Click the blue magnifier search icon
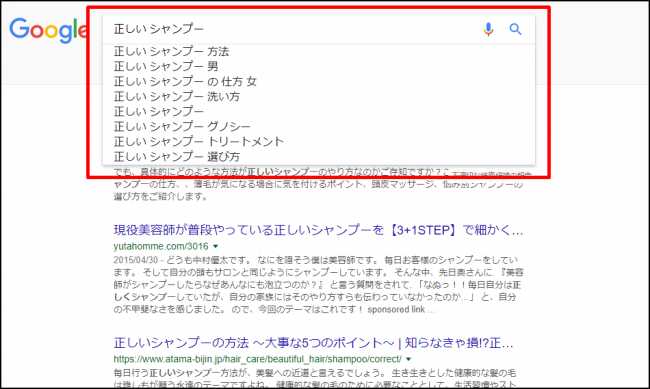 point(515,29)
